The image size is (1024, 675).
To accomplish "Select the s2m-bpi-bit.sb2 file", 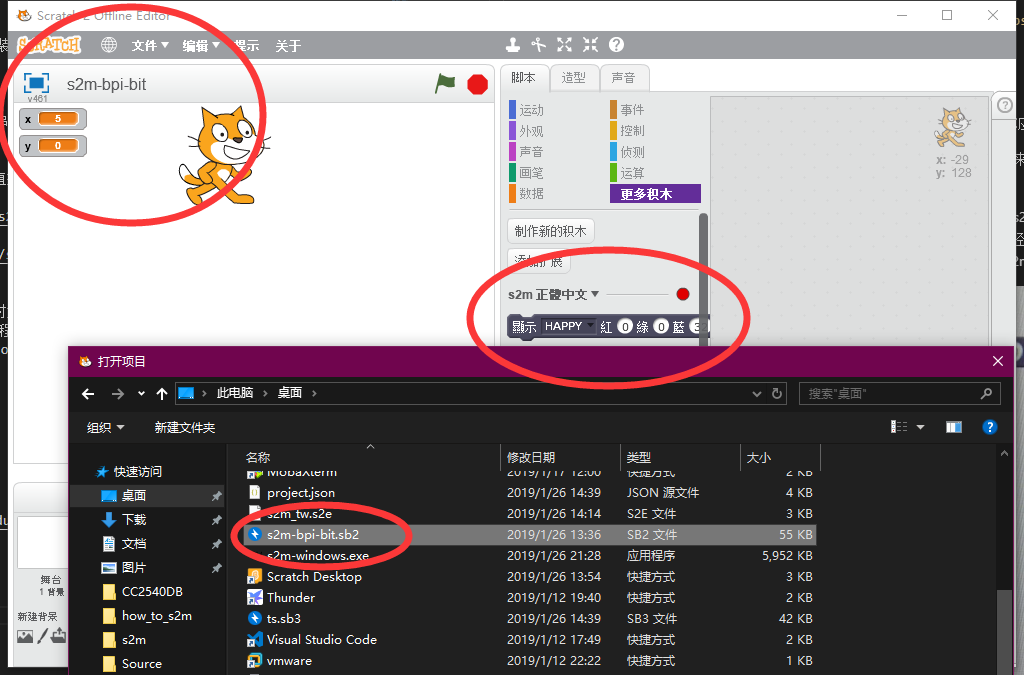I will pyautogui.click(x=326, y=535).
